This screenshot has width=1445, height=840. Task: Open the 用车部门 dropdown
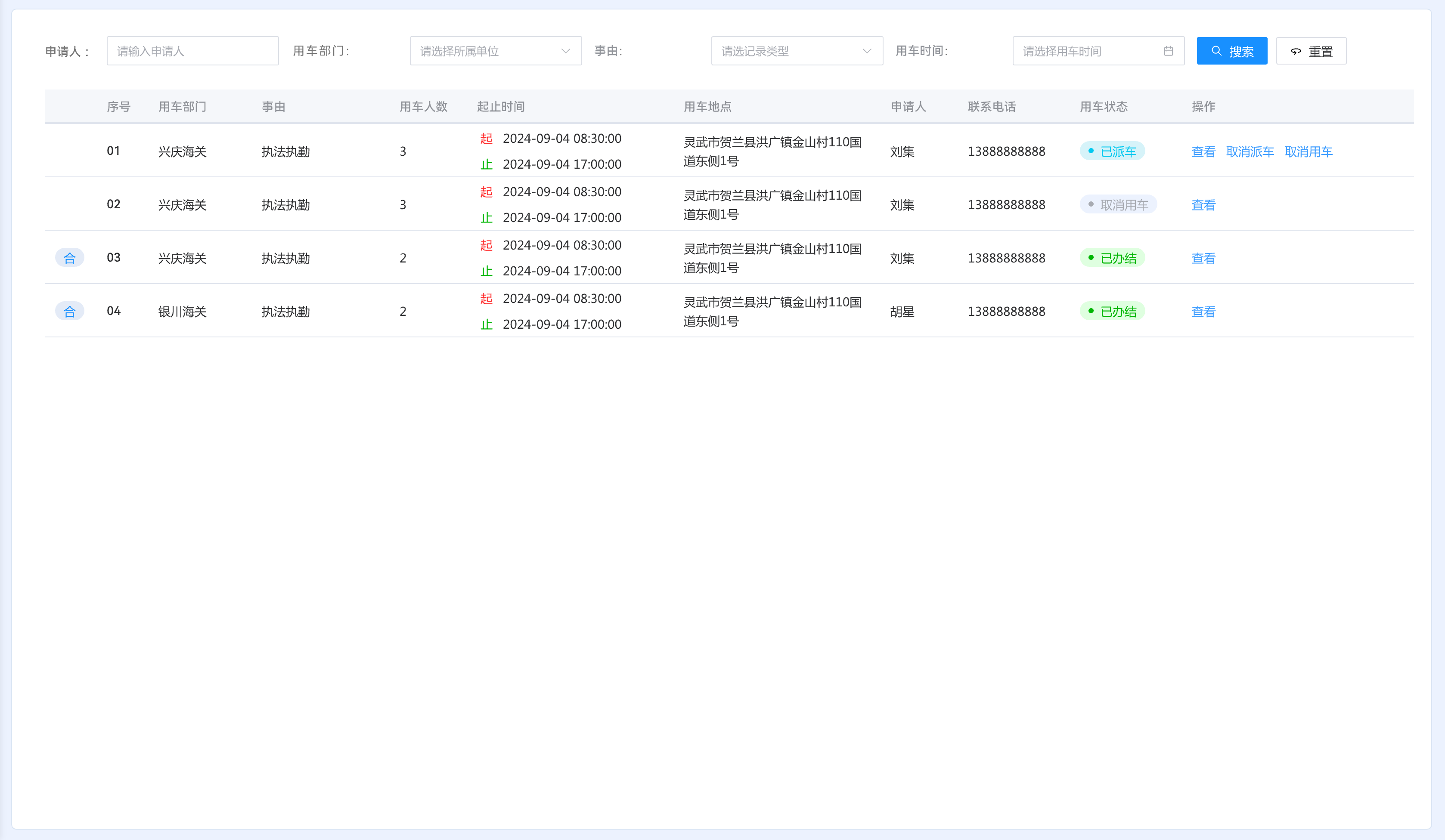click(496, 51)
